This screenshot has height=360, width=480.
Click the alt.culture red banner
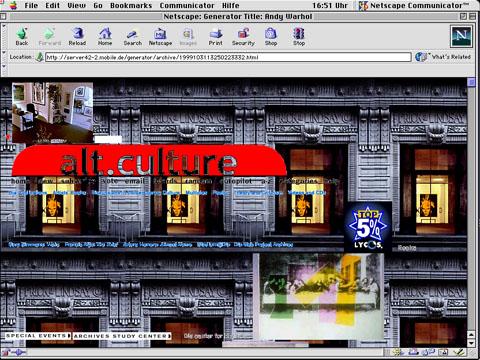pos(149,161)
